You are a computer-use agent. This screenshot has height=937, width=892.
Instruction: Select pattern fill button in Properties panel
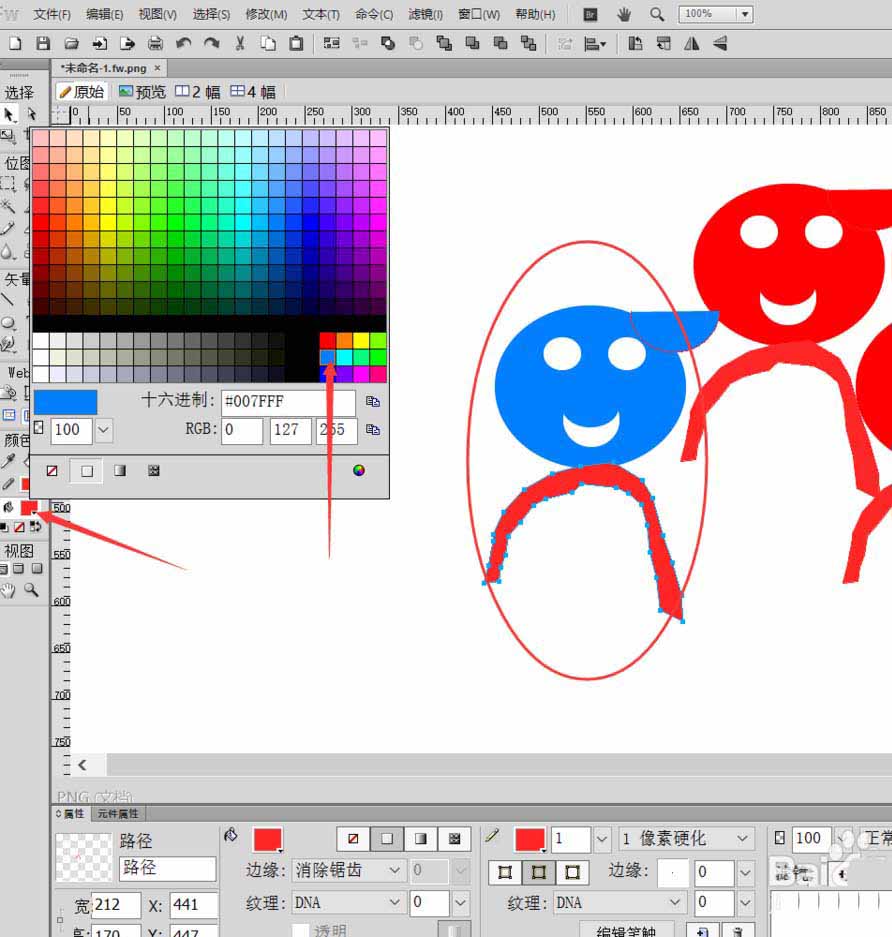[x=455, y=838]
